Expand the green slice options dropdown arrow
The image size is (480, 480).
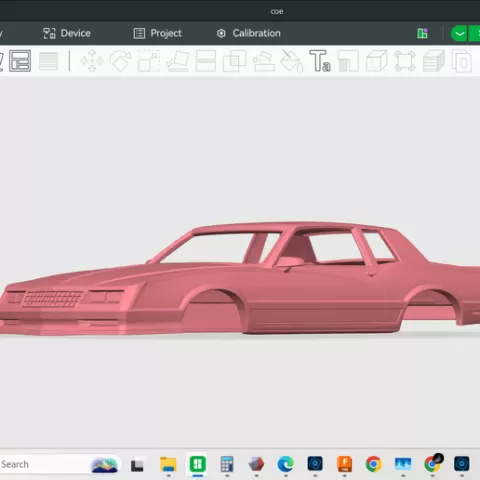click(x=459, y=34)
